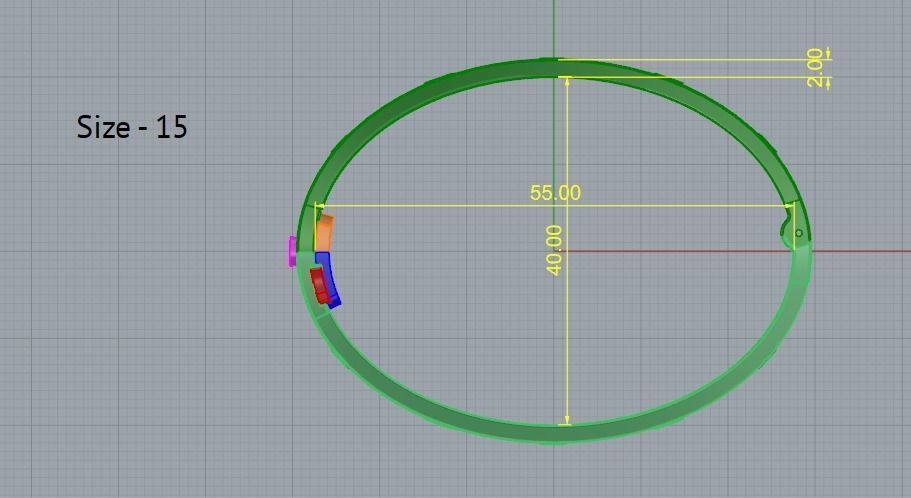The width and height of the screenshot is (911, 498).
Task: Select the orange clasp part
Action: 324,233
